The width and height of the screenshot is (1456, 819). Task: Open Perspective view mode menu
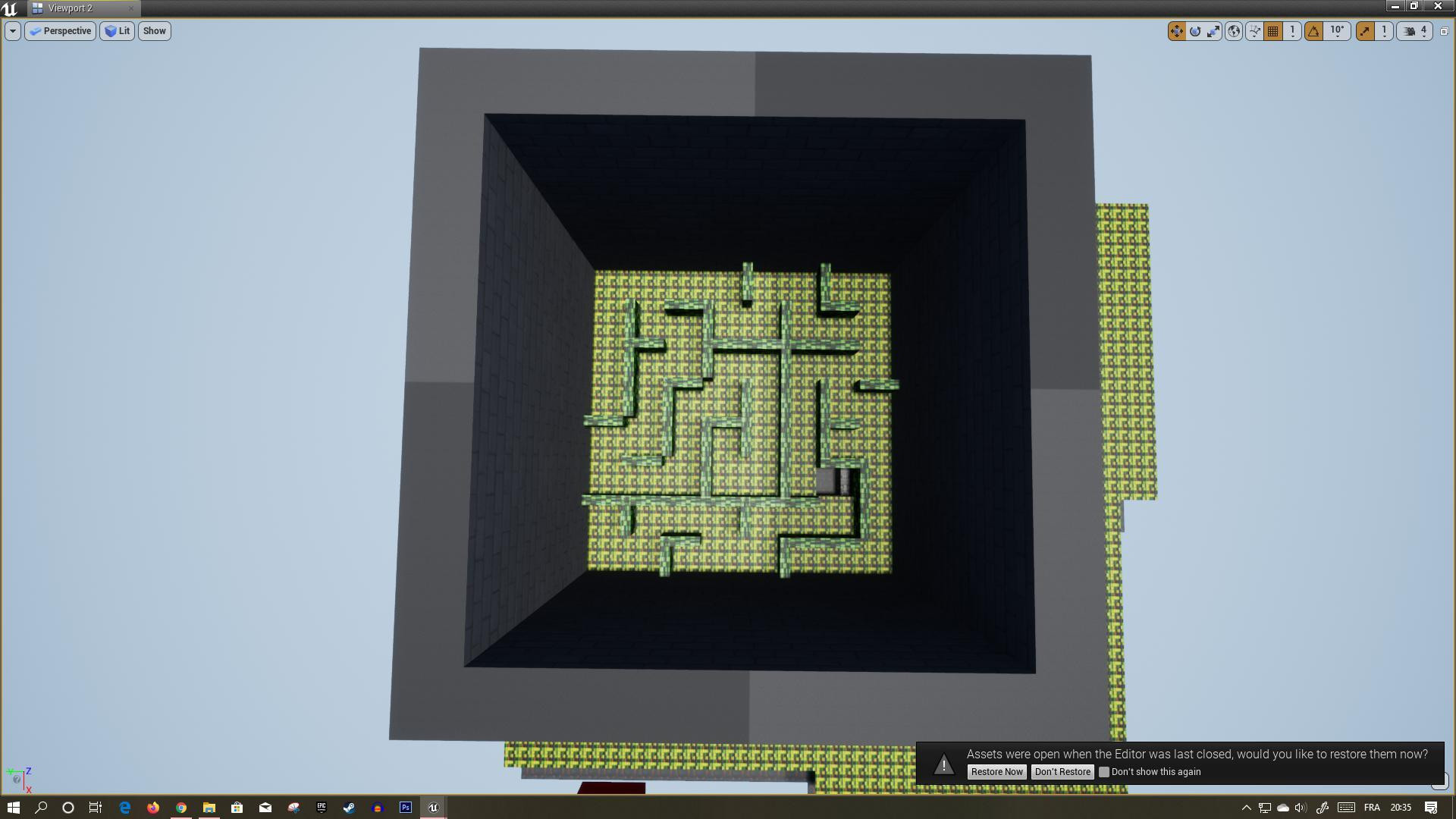tap(61, 31)
